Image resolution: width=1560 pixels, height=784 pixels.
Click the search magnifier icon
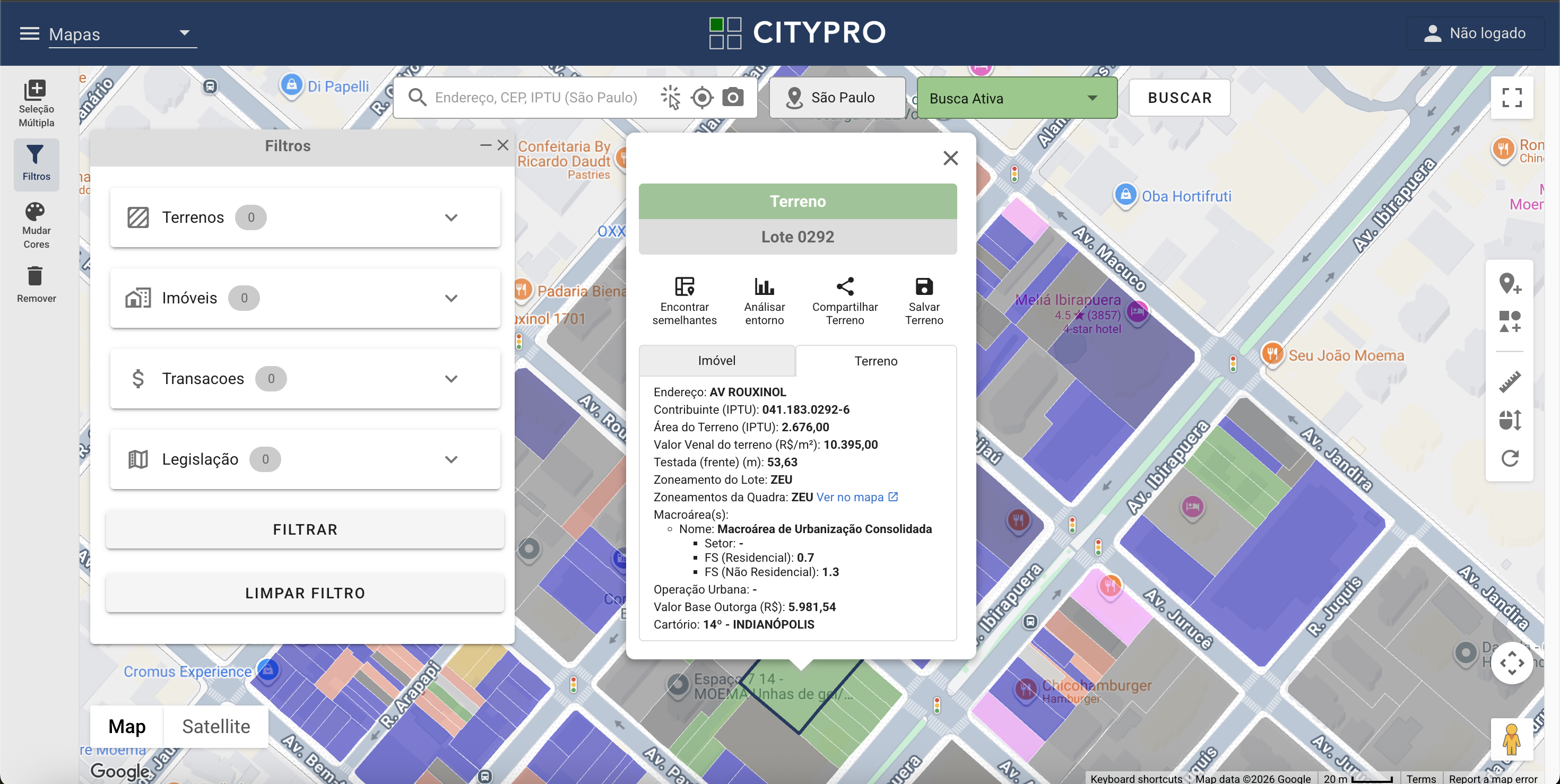417,98
